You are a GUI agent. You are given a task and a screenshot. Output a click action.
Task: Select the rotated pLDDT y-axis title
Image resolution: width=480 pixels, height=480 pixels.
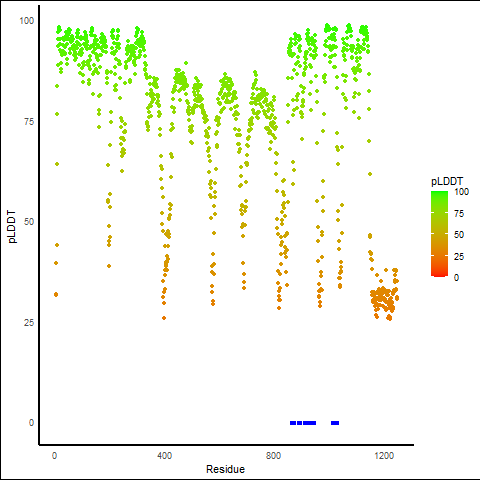coord(12,226)
